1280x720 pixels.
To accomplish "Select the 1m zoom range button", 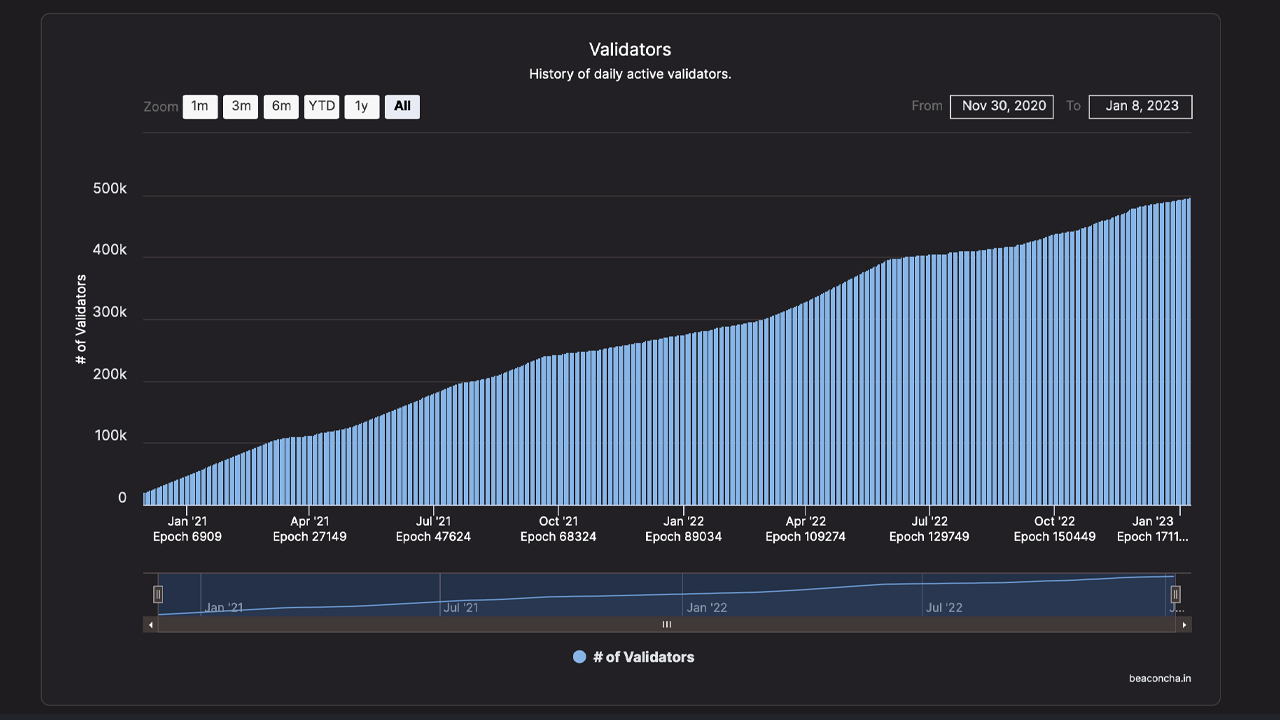I will (200, 106).
